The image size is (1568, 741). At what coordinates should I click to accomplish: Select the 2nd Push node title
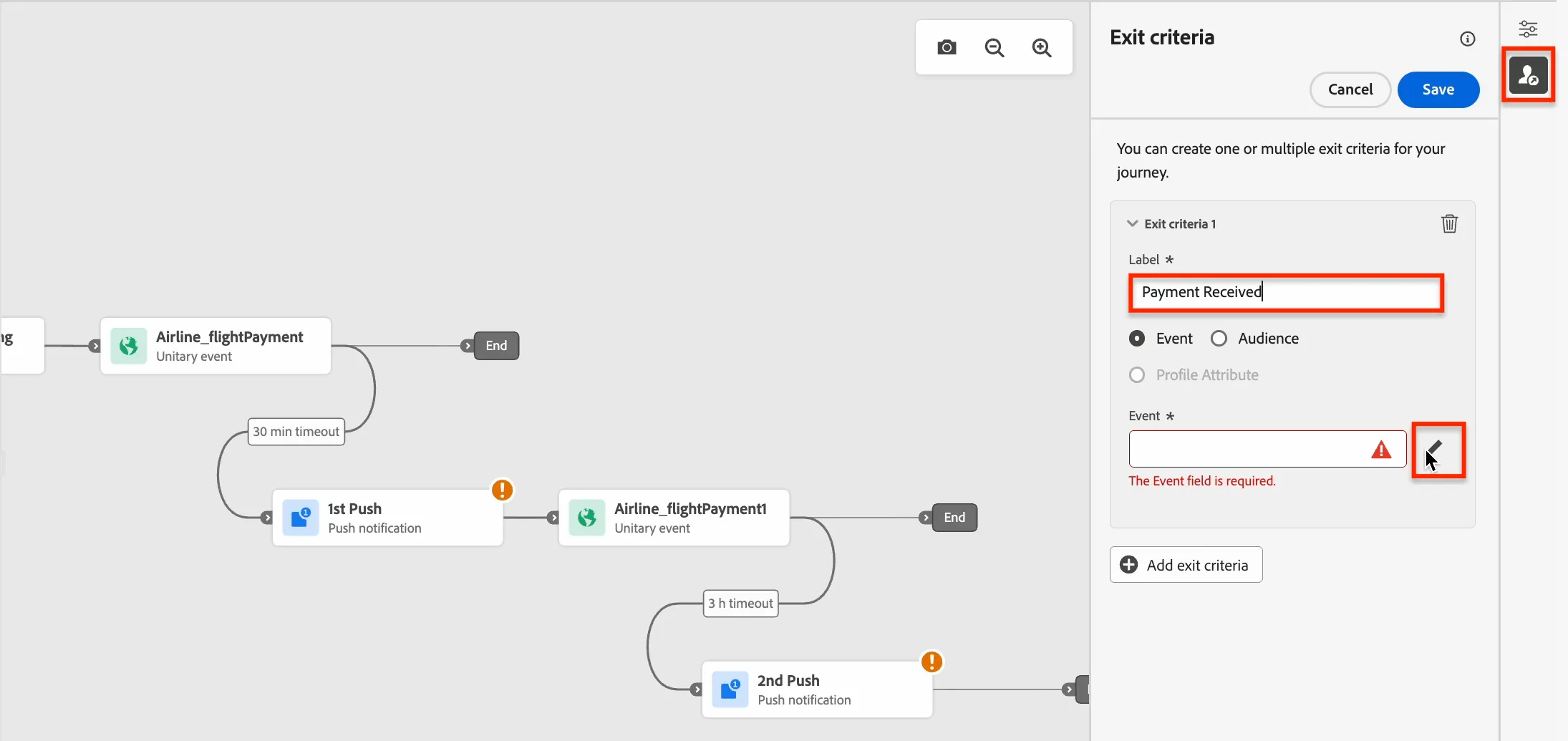(x=788, y=681)
